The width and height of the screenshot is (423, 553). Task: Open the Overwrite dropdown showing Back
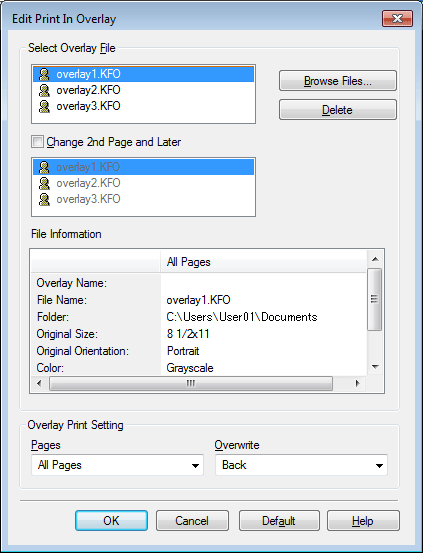pyautogui.click(x=301, y=465)
